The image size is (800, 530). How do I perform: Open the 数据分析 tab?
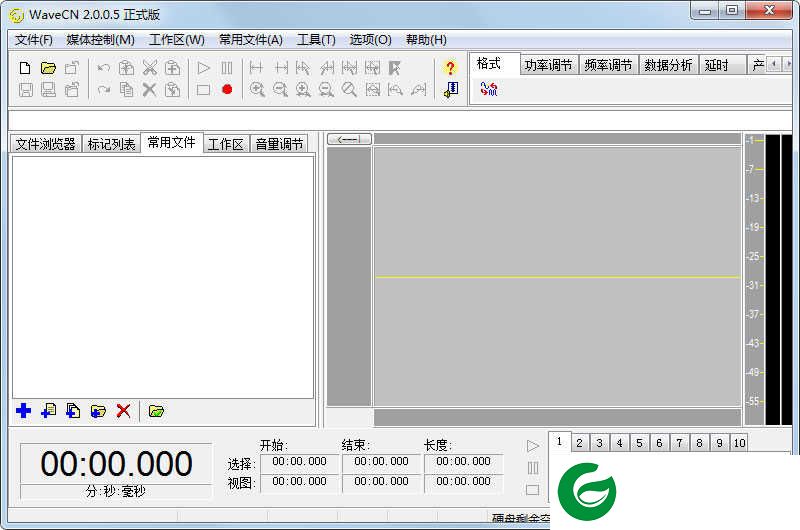click(668, 65)
